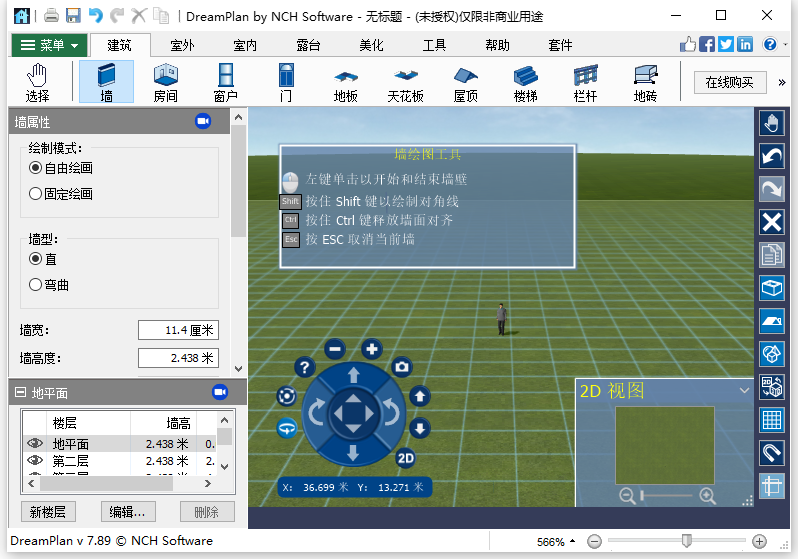Click the question mark help icon on navigation wheel
798x559 pixels.
[304, 367]
